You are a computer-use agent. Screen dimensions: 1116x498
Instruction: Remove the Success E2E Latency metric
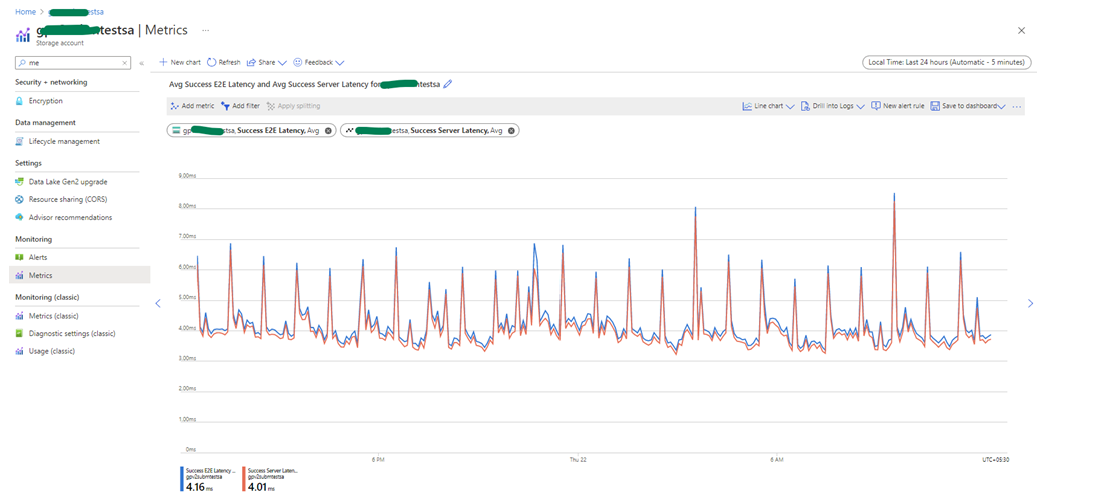tap(328, 131)
